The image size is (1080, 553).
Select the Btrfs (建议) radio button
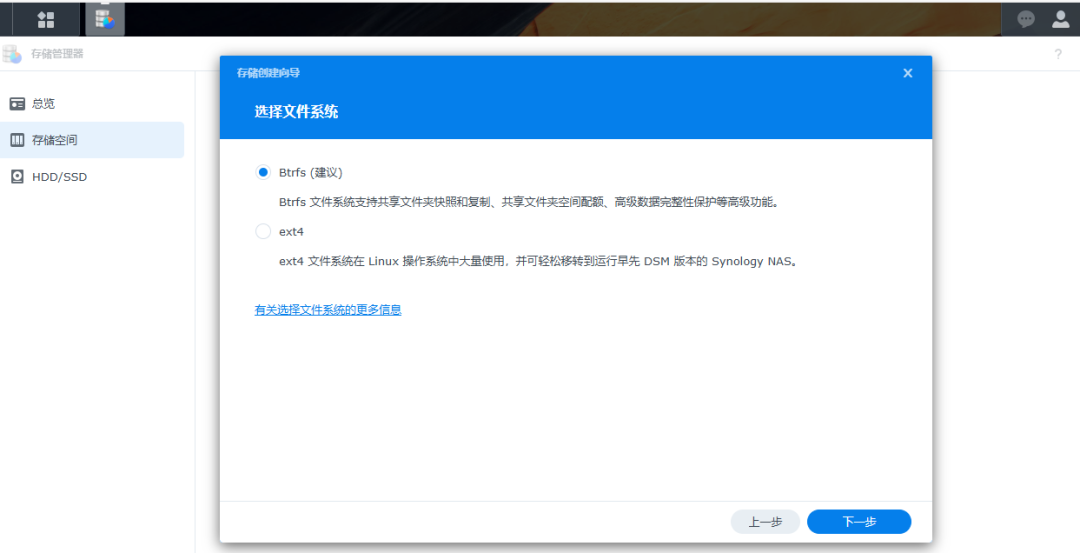pos(263,172)
